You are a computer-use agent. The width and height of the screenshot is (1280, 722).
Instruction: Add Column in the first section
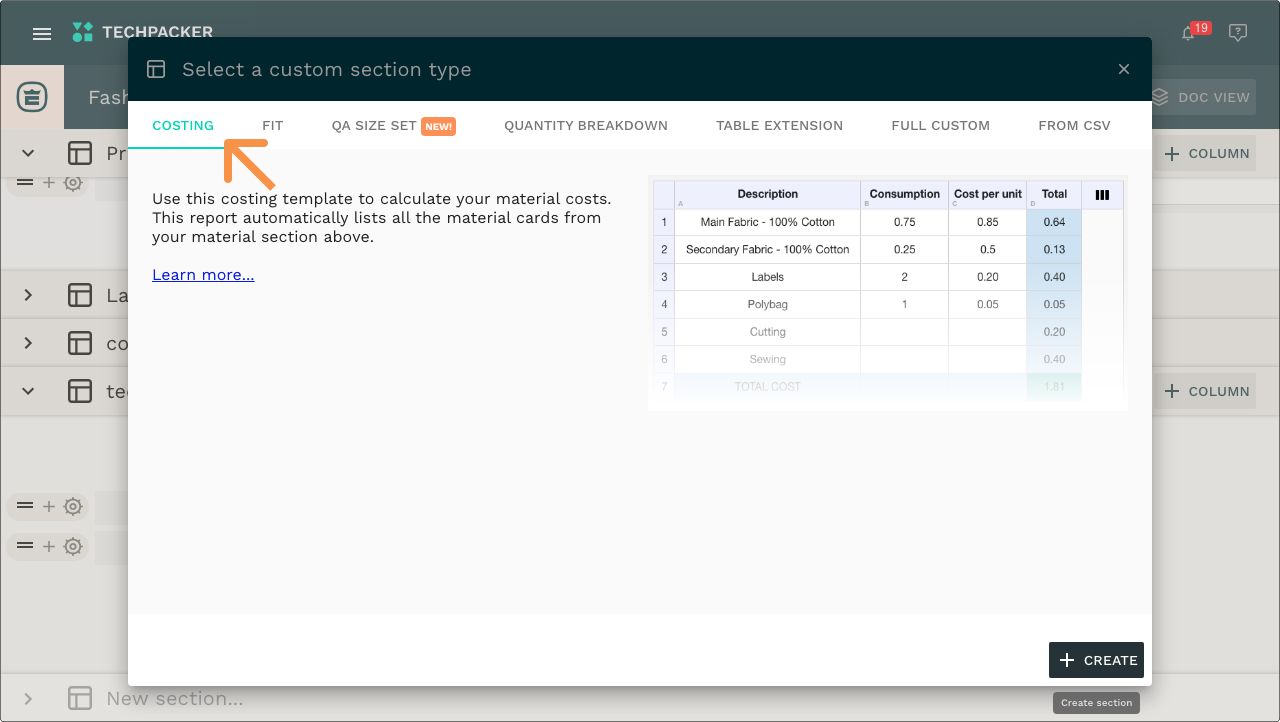(x=1207, y=153)
